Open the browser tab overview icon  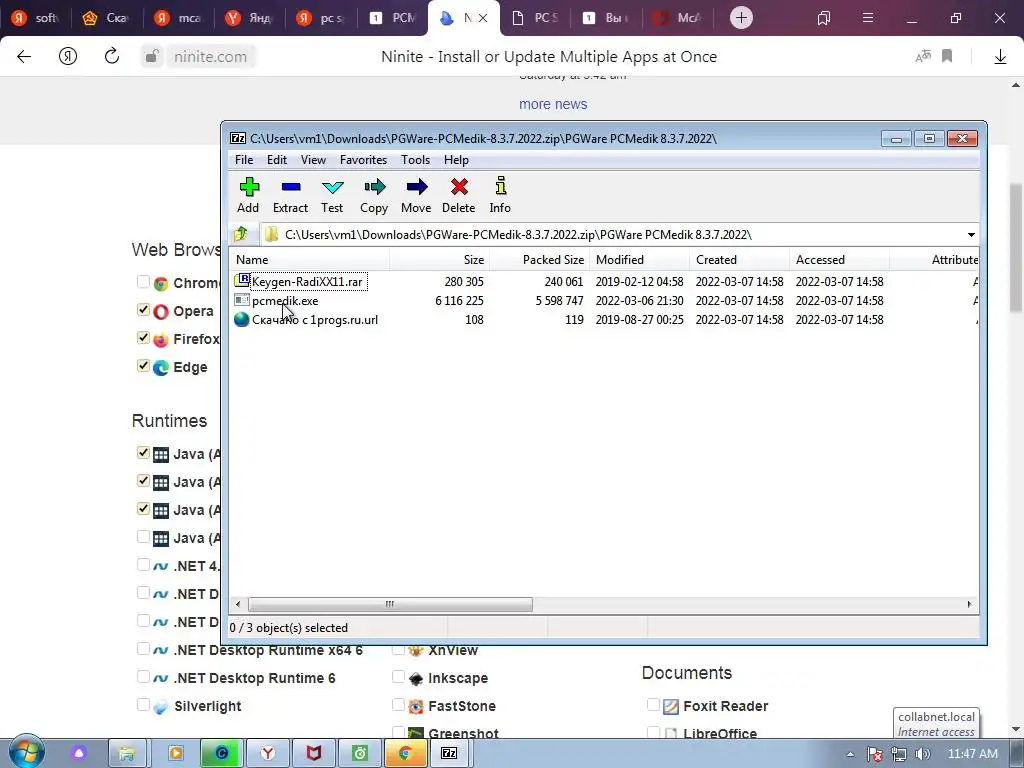point(824,18)
